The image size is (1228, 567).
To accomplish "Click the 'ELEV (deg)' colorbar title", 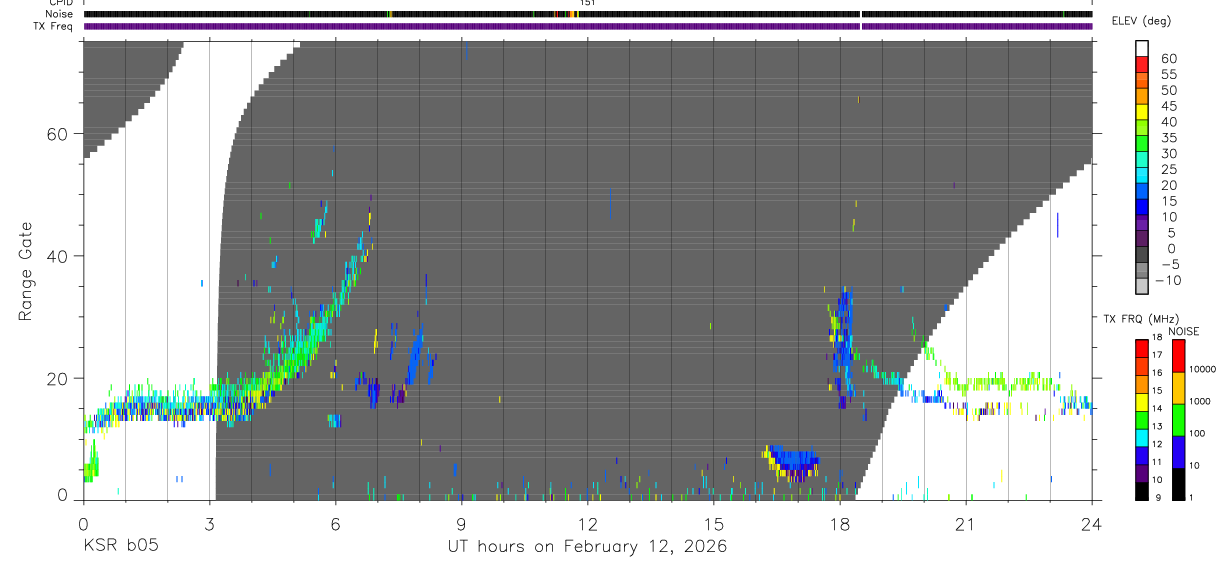I will point(1141,21).
